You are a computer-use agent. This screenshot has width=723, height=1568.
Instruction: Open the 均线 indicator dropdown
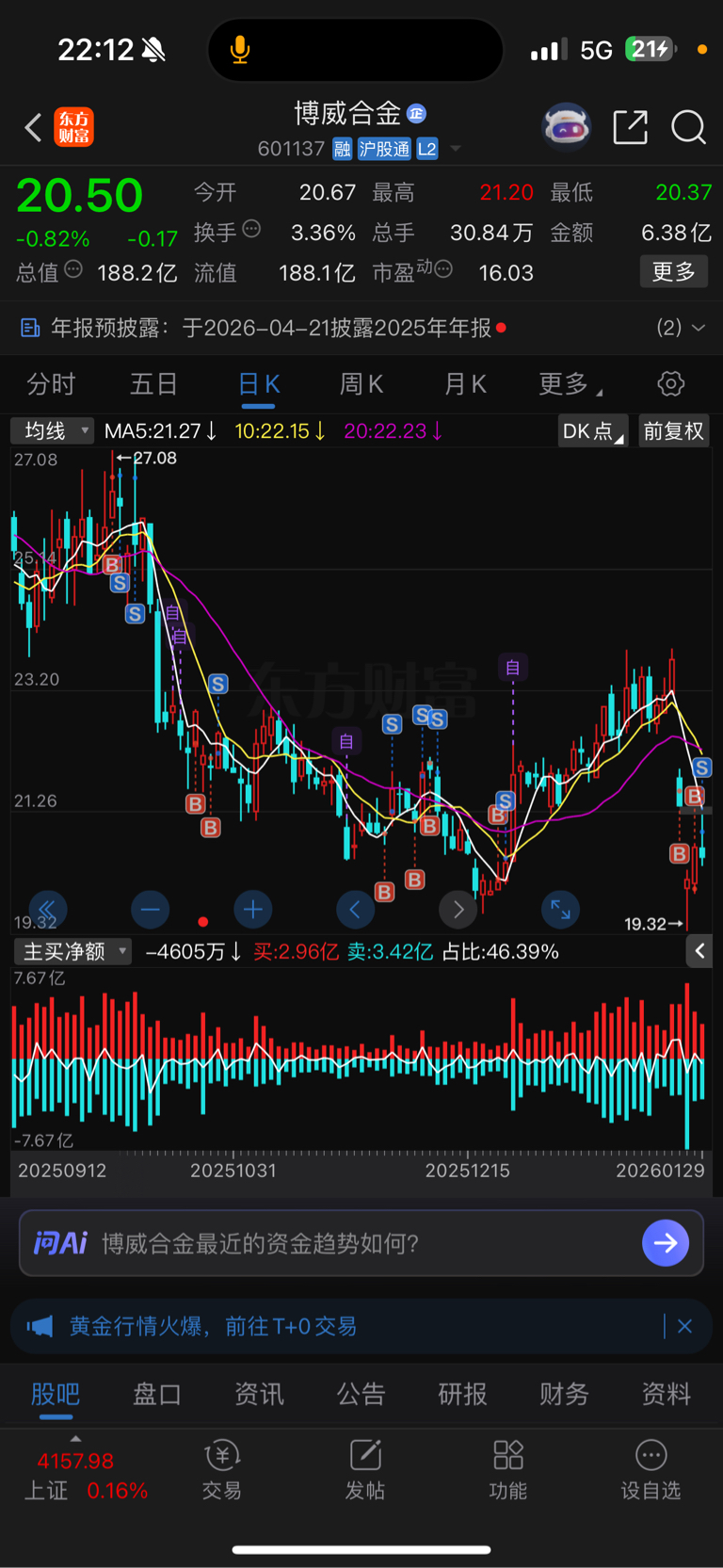pos(52,430)
